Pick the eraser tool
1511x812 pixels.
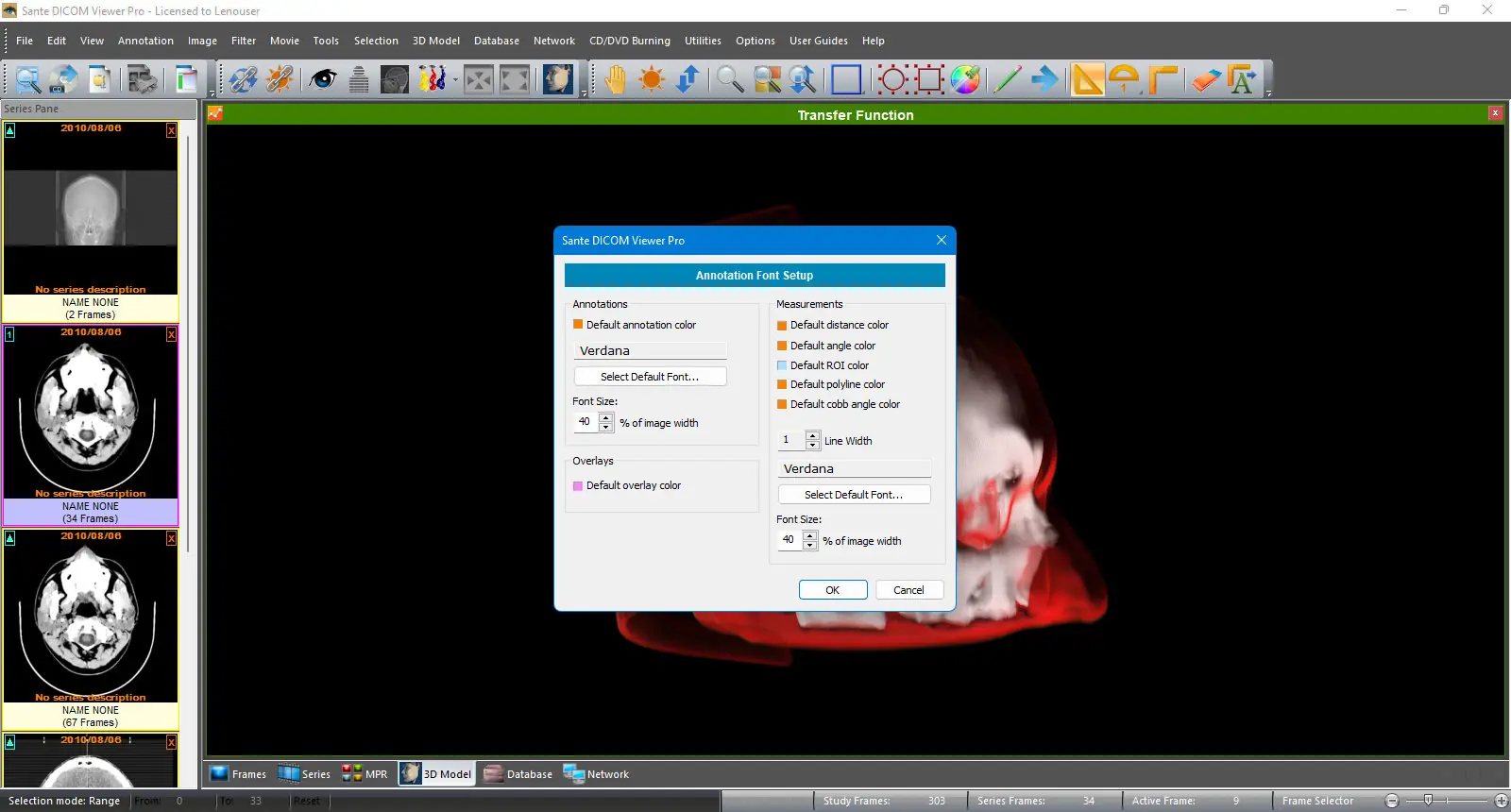pos(1205,79)
